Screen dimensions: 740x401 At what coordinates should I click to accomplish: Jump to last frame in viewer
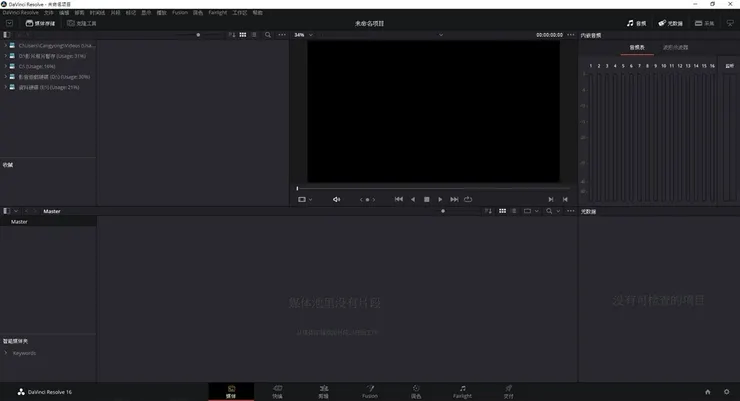[x=454, y=200]
